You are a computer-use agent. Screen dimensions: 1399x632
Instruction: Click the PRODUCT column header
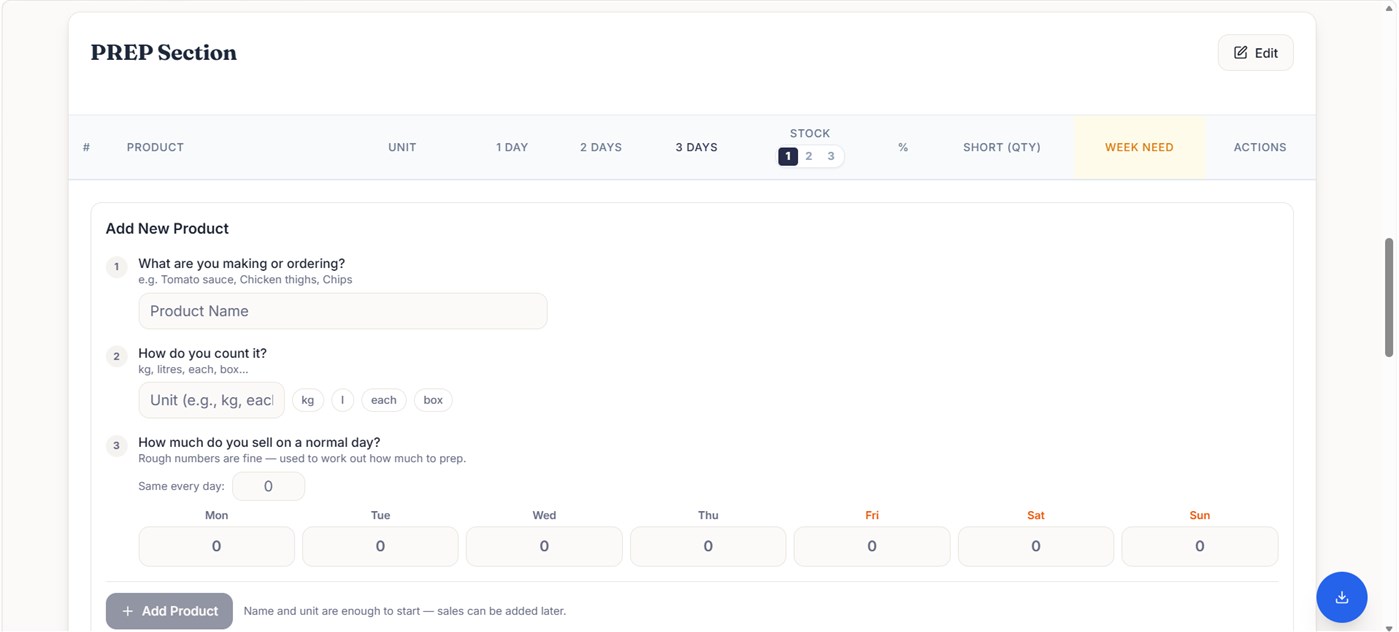(x=155, y=147)
